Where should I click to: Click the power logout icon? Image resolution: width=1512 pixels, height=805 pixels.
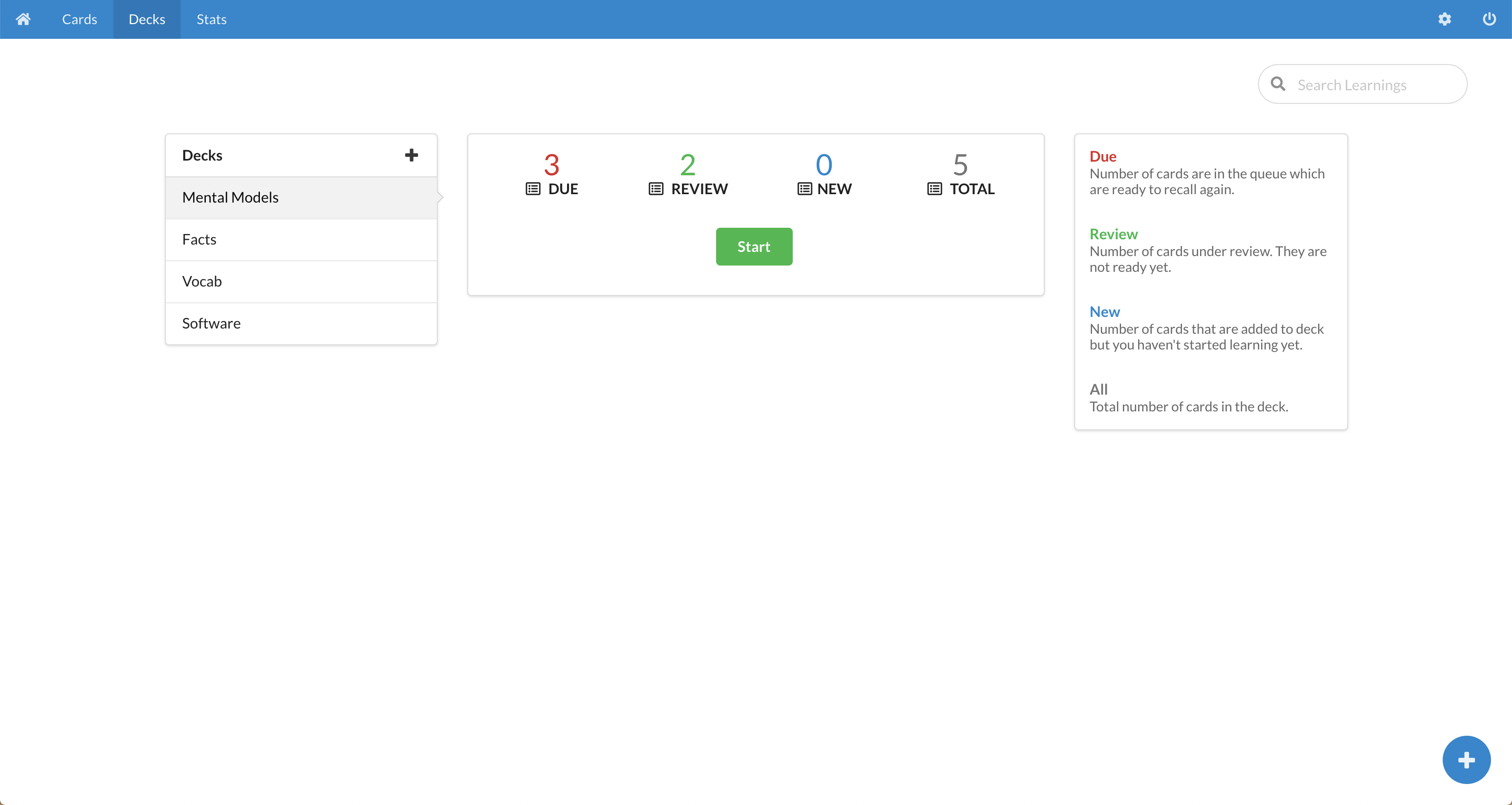pos(1489,19)
